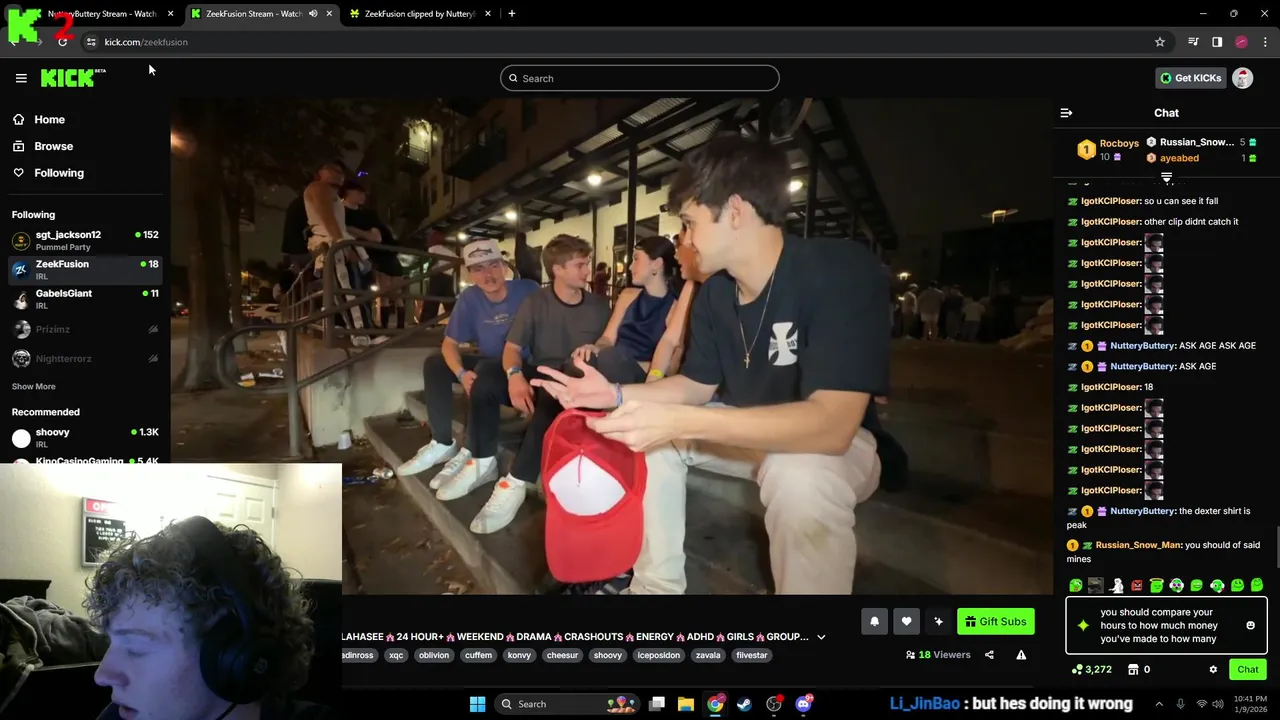Screen dimensions: 1280x720
Task: Switch to NutteryButtery Stream tab
Action: pyautogui.click(x=100, y=14)
